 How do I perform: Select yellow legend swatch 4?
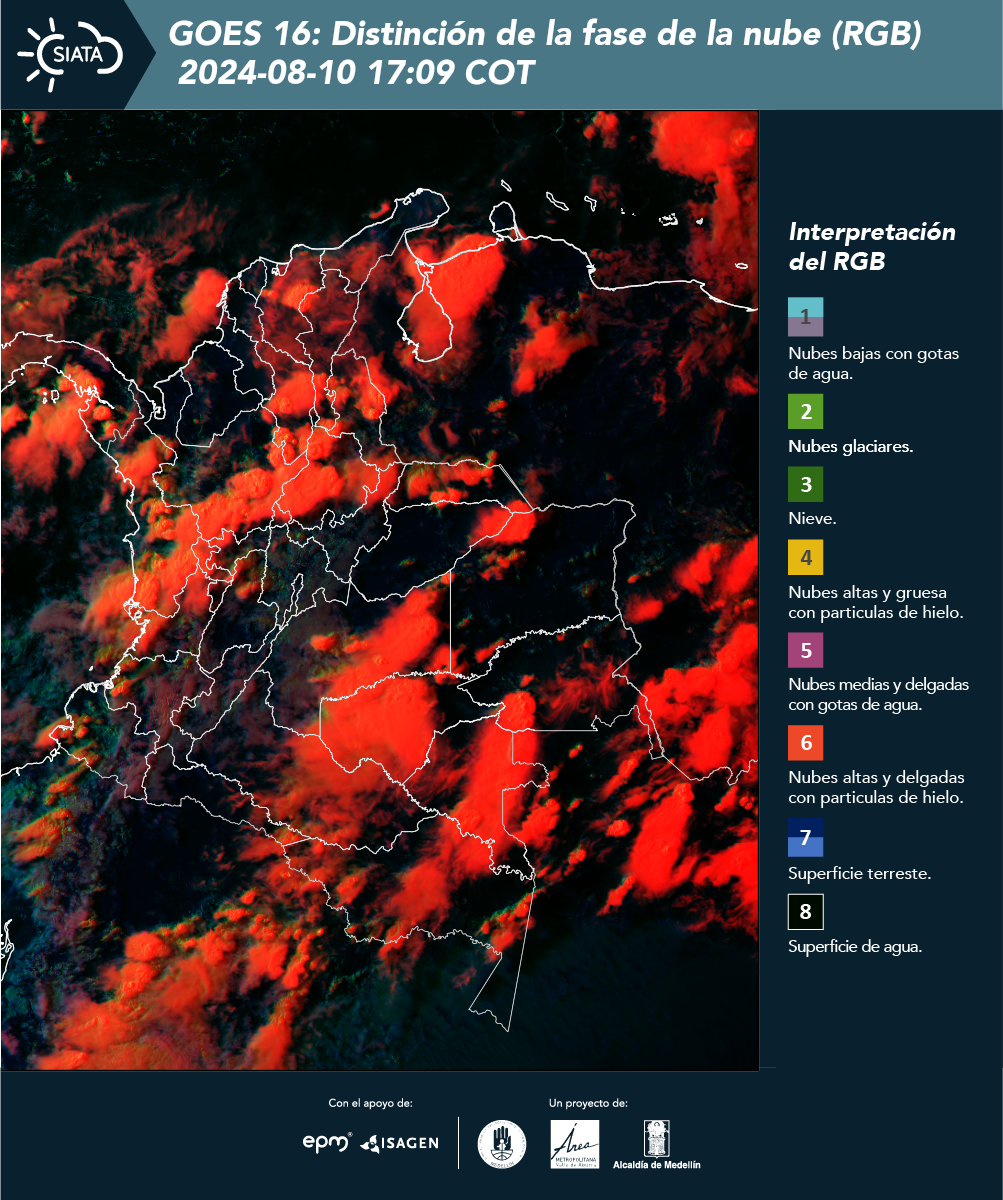pos(805,557)
